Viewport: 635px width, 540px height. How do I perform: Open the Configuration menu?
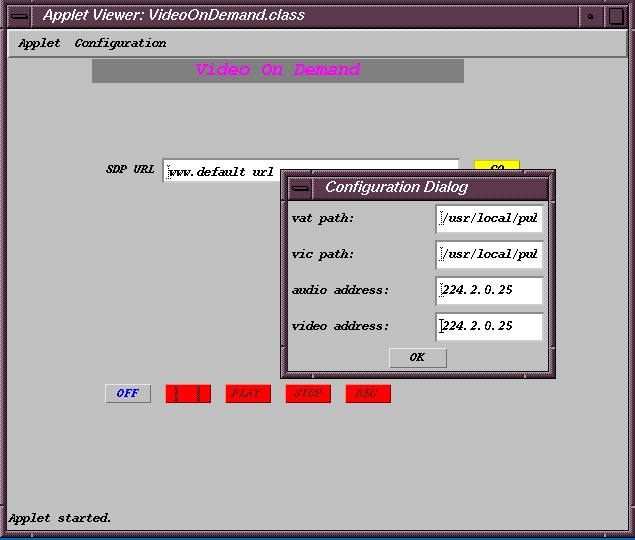click(x=120, y=43)
